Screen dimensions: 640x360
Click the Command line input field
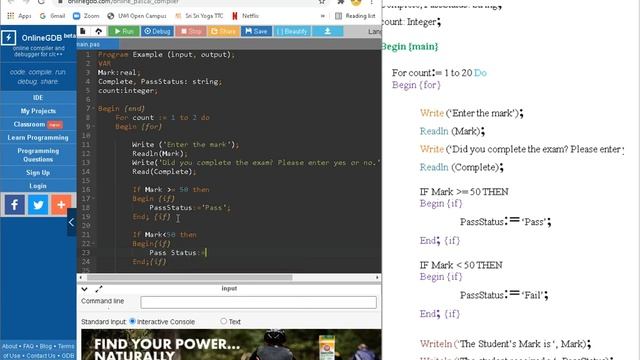point(258,302)
